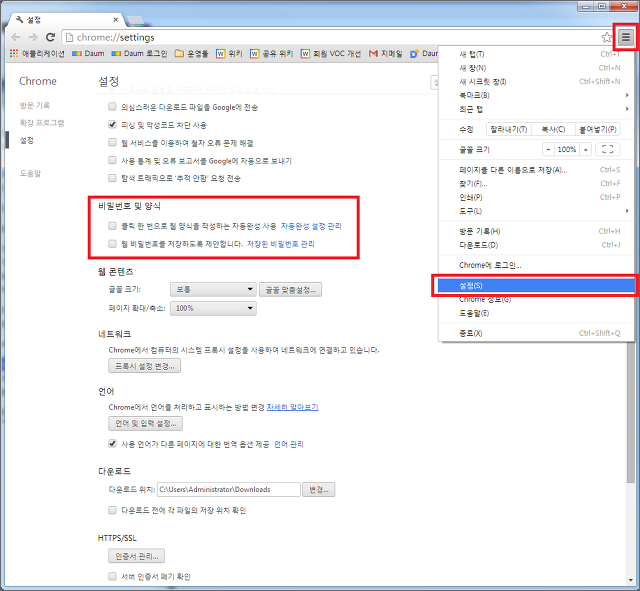Expand the 최근 탭 submenu
640x591 pixels.
[x=536, y=109]
